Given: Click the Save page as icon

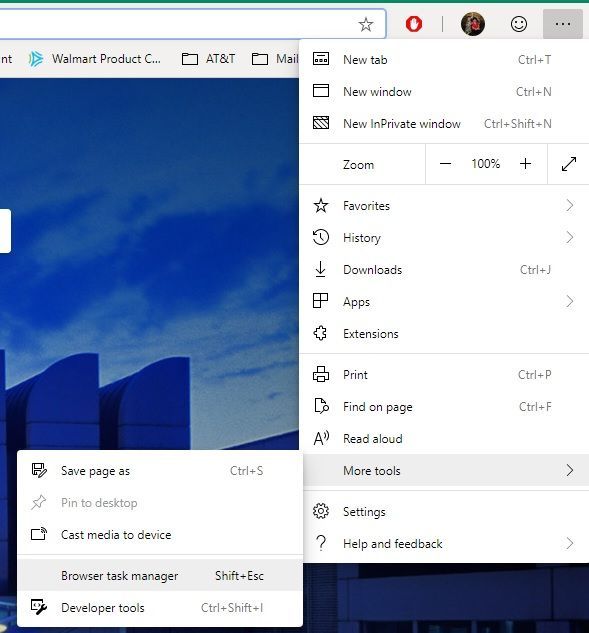Looking at the screenshot, I should (x=39, y=470).
